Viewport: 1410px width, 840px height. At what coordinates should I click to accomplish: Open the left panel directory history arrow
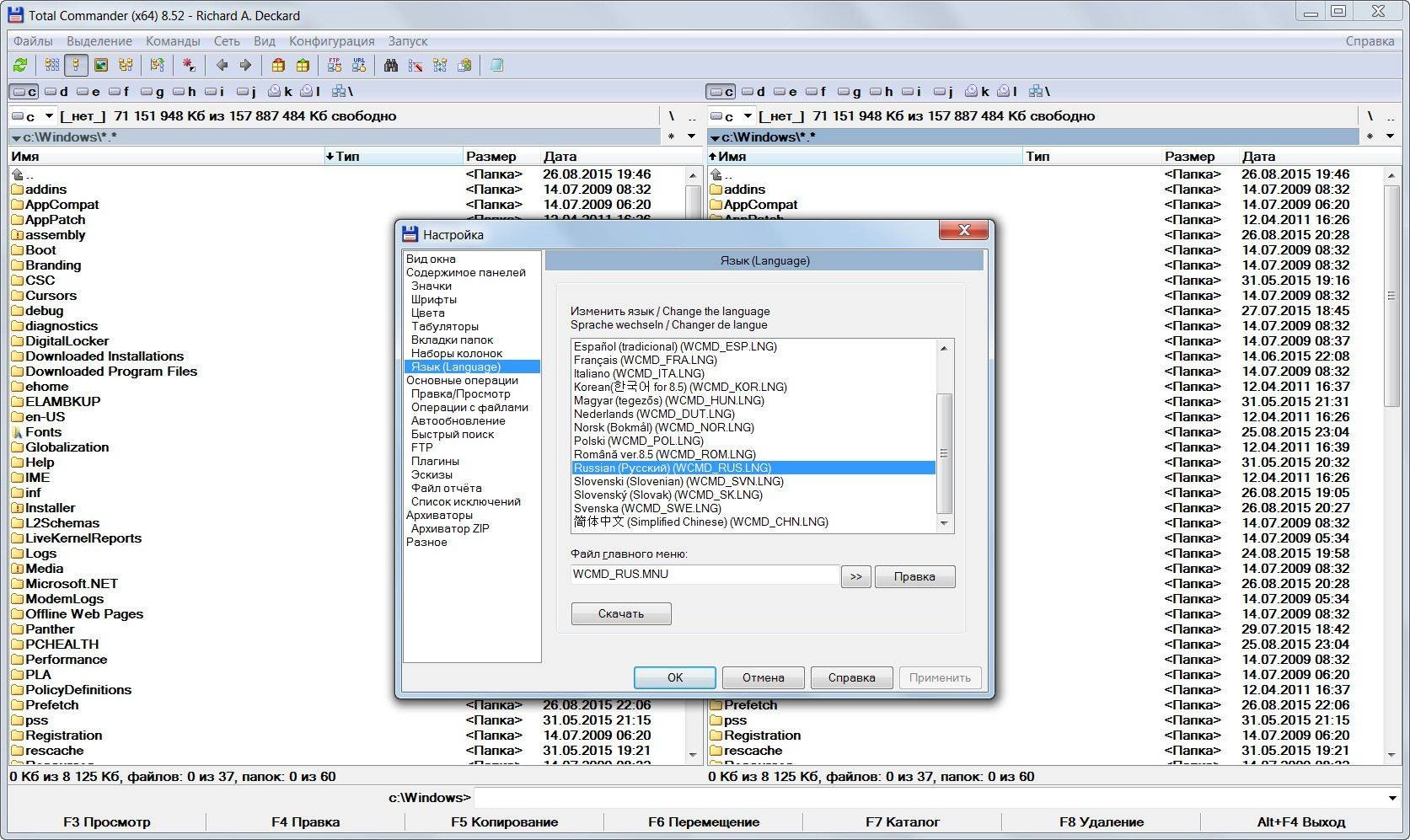(x=692, y=136)
